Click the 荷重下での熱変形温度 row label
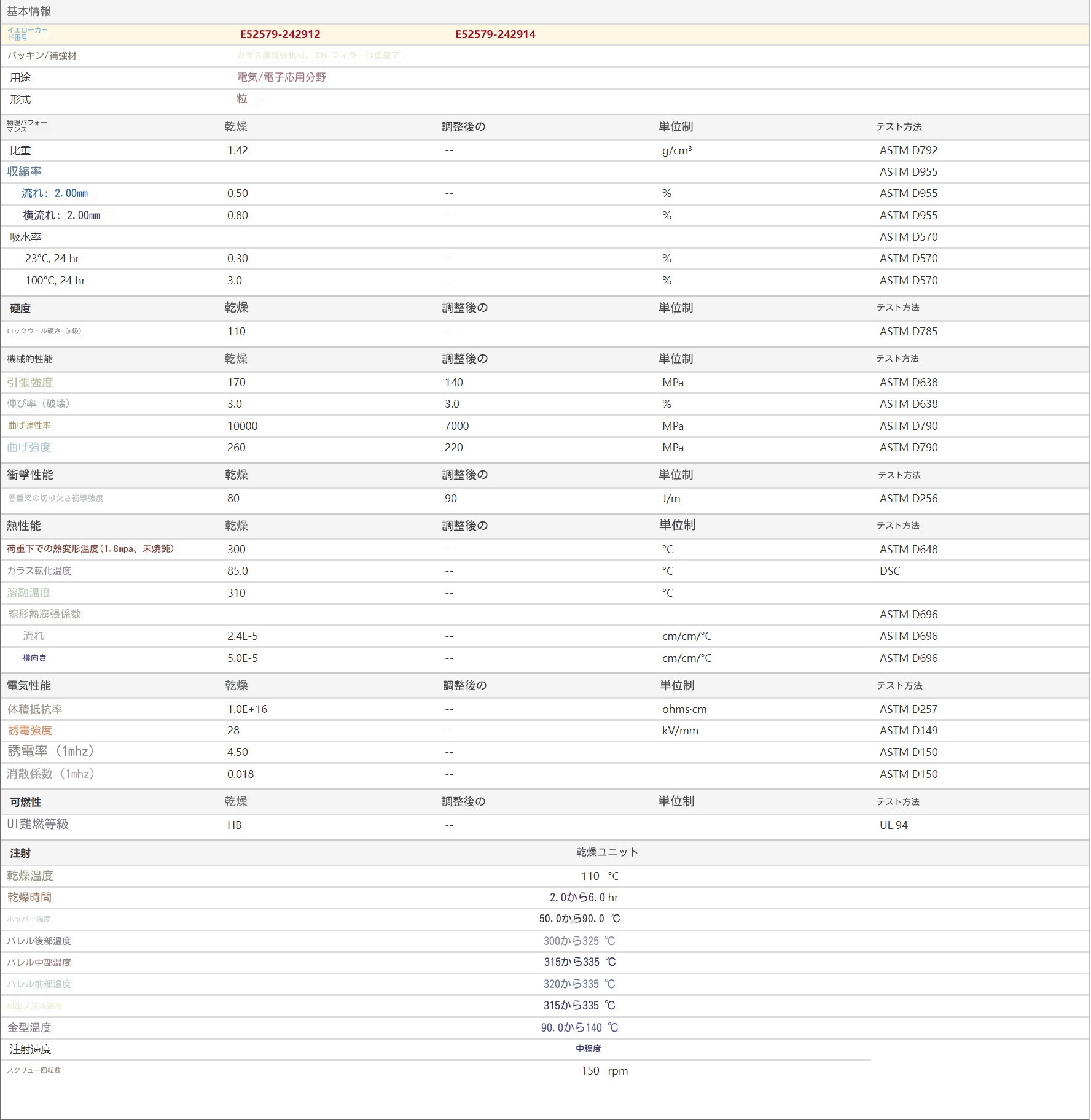The image size is (1091, 1120). click(x=90, y=549)
